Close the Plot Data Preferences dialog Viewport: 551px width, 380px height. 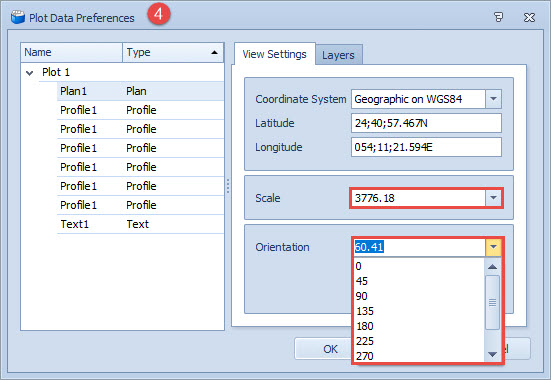click(x=529, y=17)
